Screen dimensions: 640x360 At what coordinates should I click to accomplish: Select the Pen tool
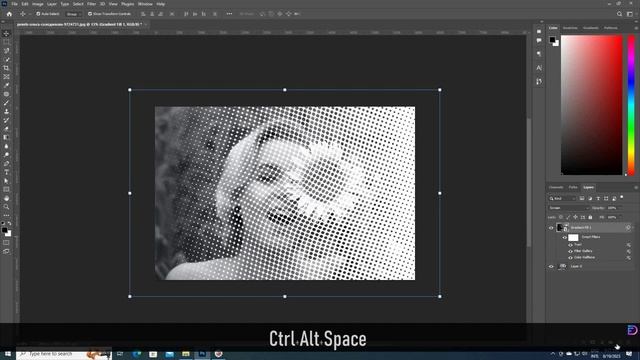(x=6, y=163)
